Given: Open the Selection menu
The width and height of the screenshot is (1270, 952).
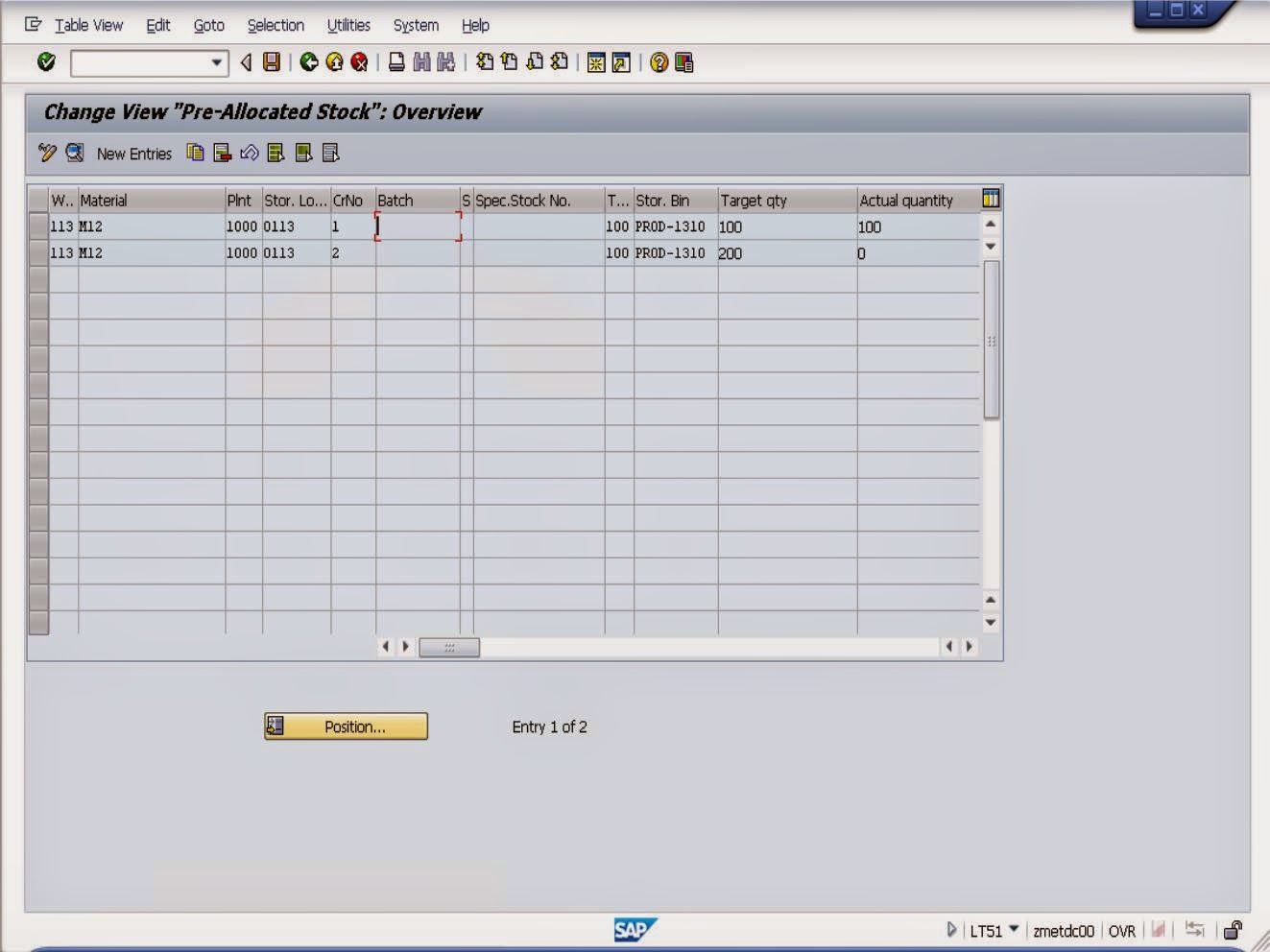Looking at the screenshot, I should pos(276,25).
